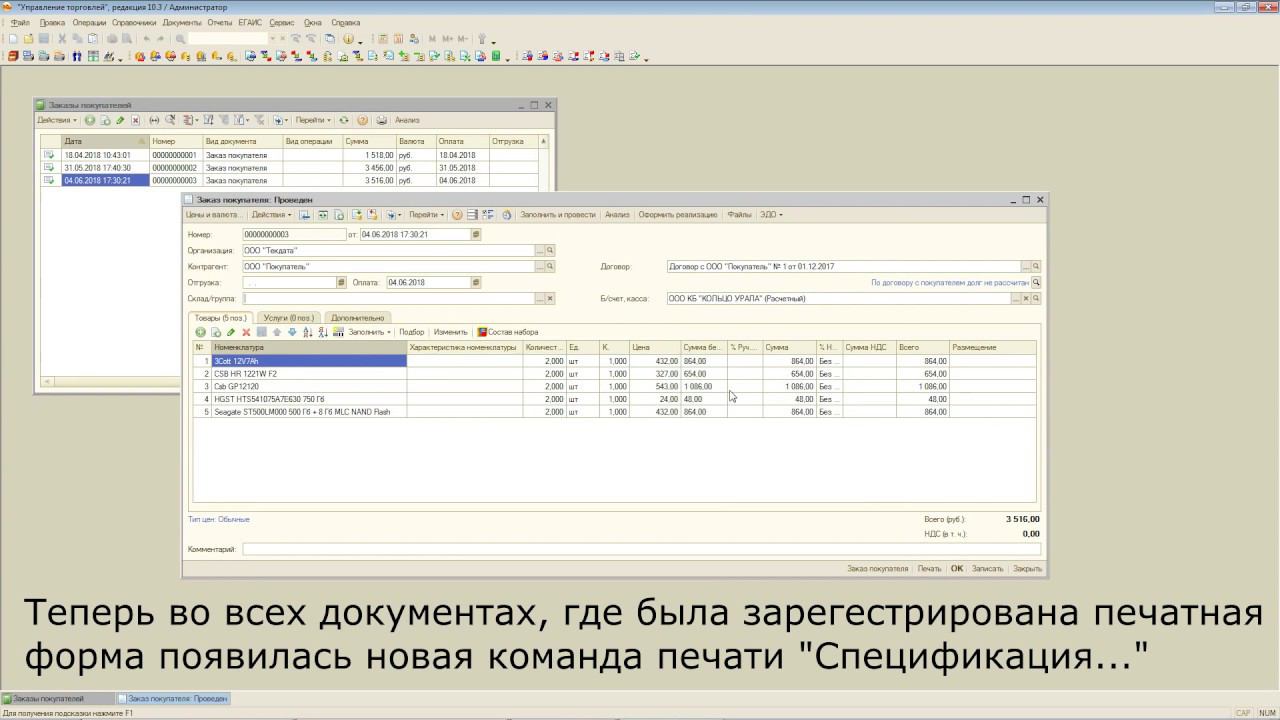Click the red X delete row icon in goods table
Viewport: 1280px width, 720px height.
click(246, 332)
